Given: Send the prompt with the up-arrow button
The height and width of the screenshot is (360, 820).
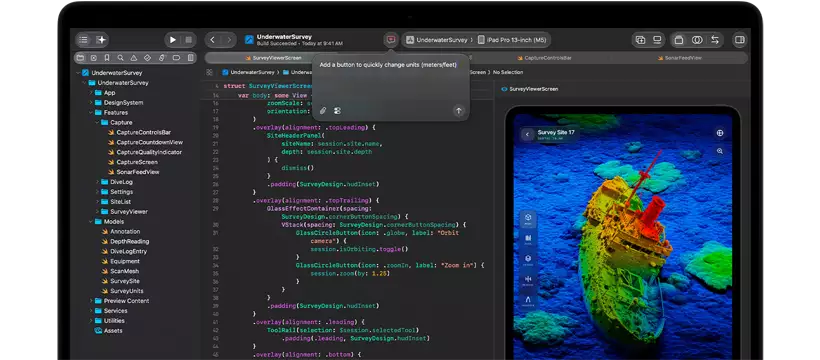Looking at the screenshot, I should [459, 111].
